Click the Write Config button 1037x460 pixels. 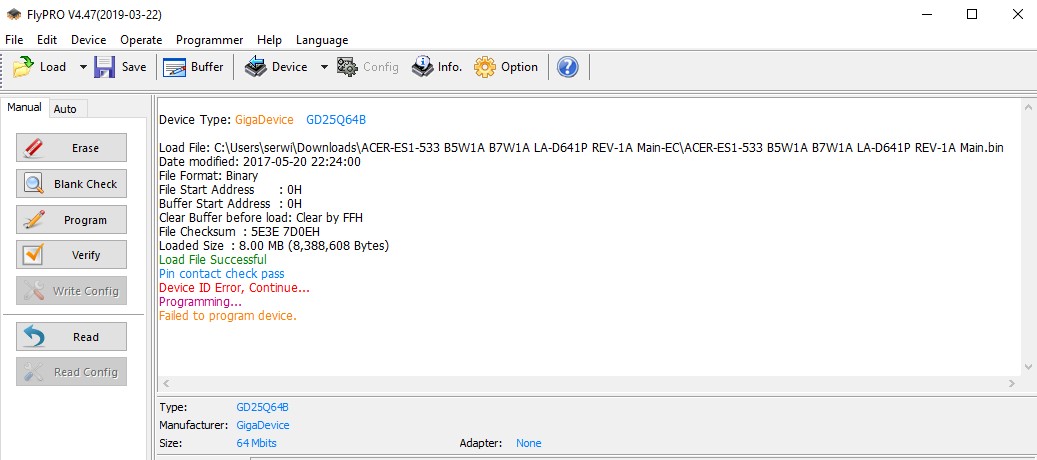pyautogui.click(x=71, y=290)
